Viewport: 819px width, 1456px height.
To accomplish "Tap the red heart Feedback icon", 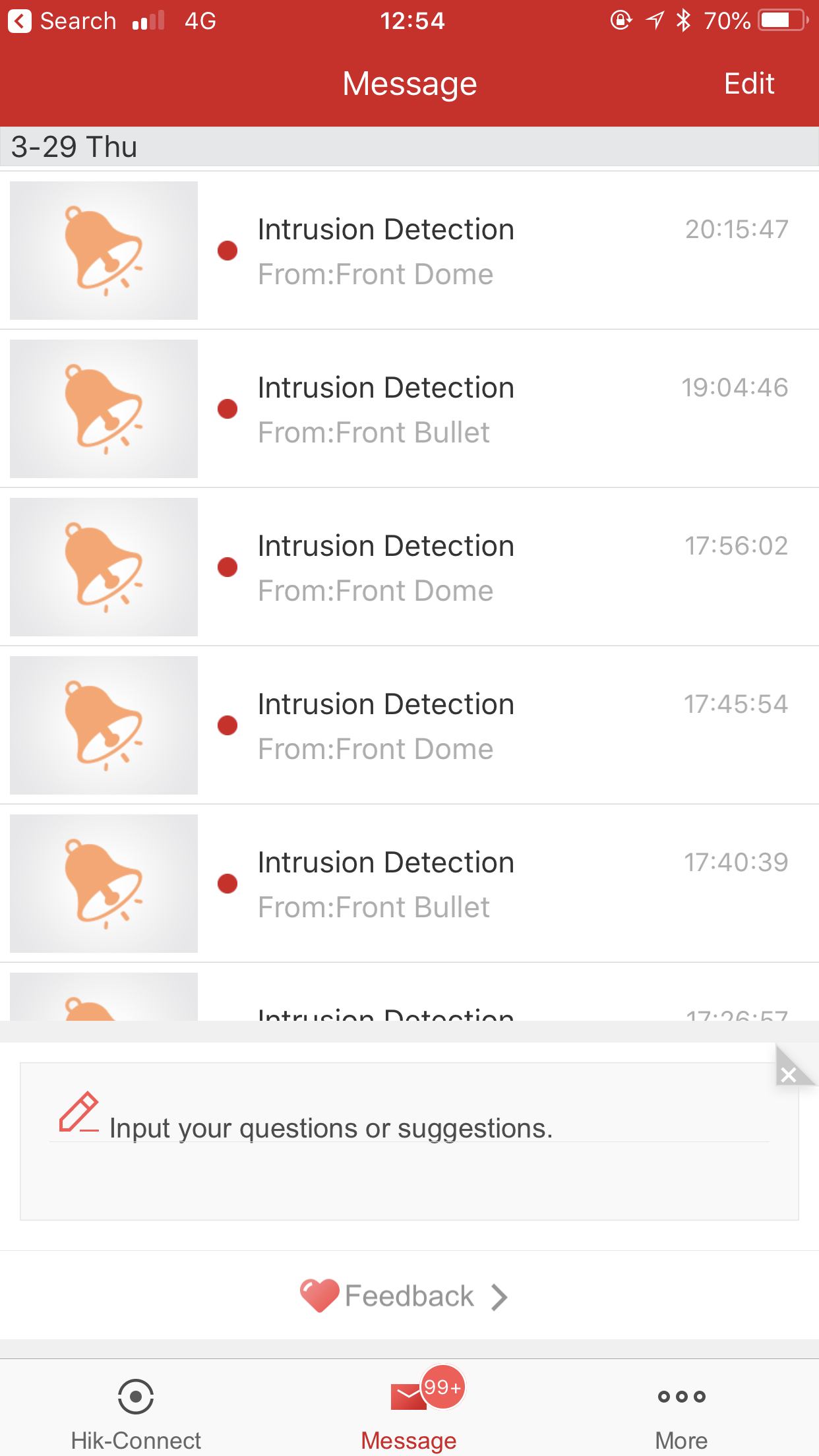I will 320,1296.
